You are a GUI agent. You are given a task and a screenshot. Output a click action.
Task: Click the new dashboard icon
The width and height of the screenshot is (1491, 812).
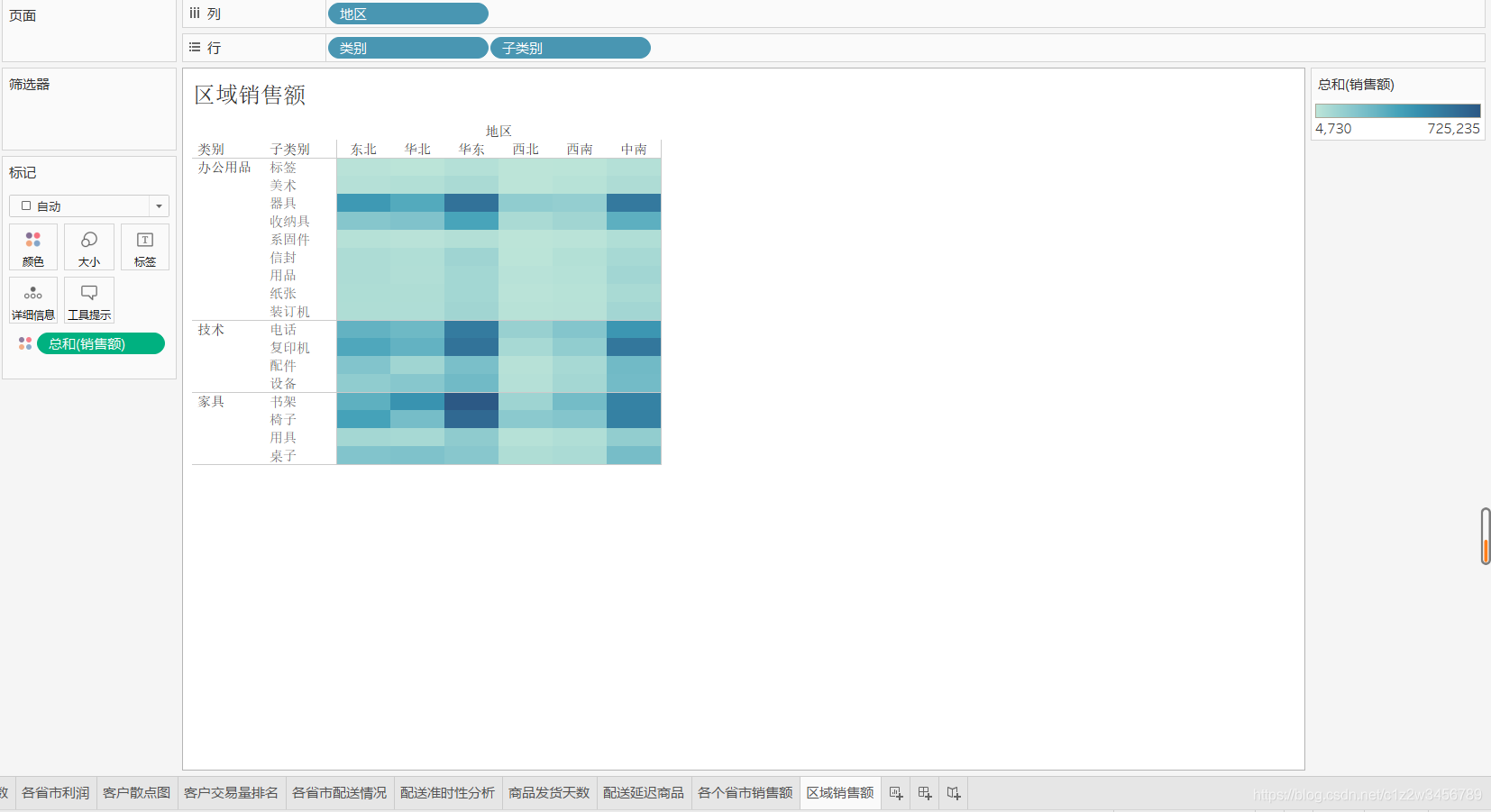point(925,793)
